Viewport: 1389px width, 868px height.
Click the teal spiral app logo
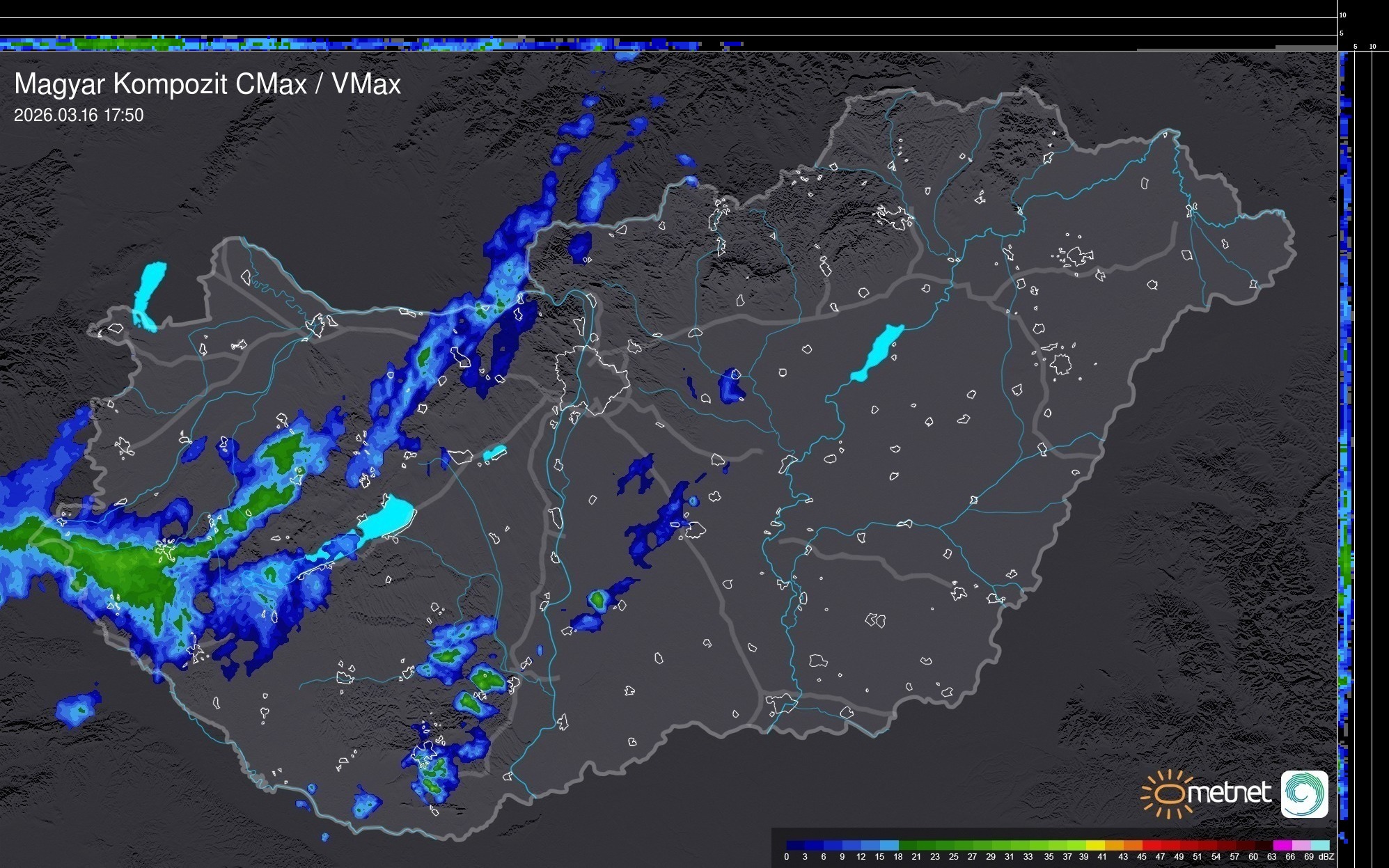tap(1304, 794)
